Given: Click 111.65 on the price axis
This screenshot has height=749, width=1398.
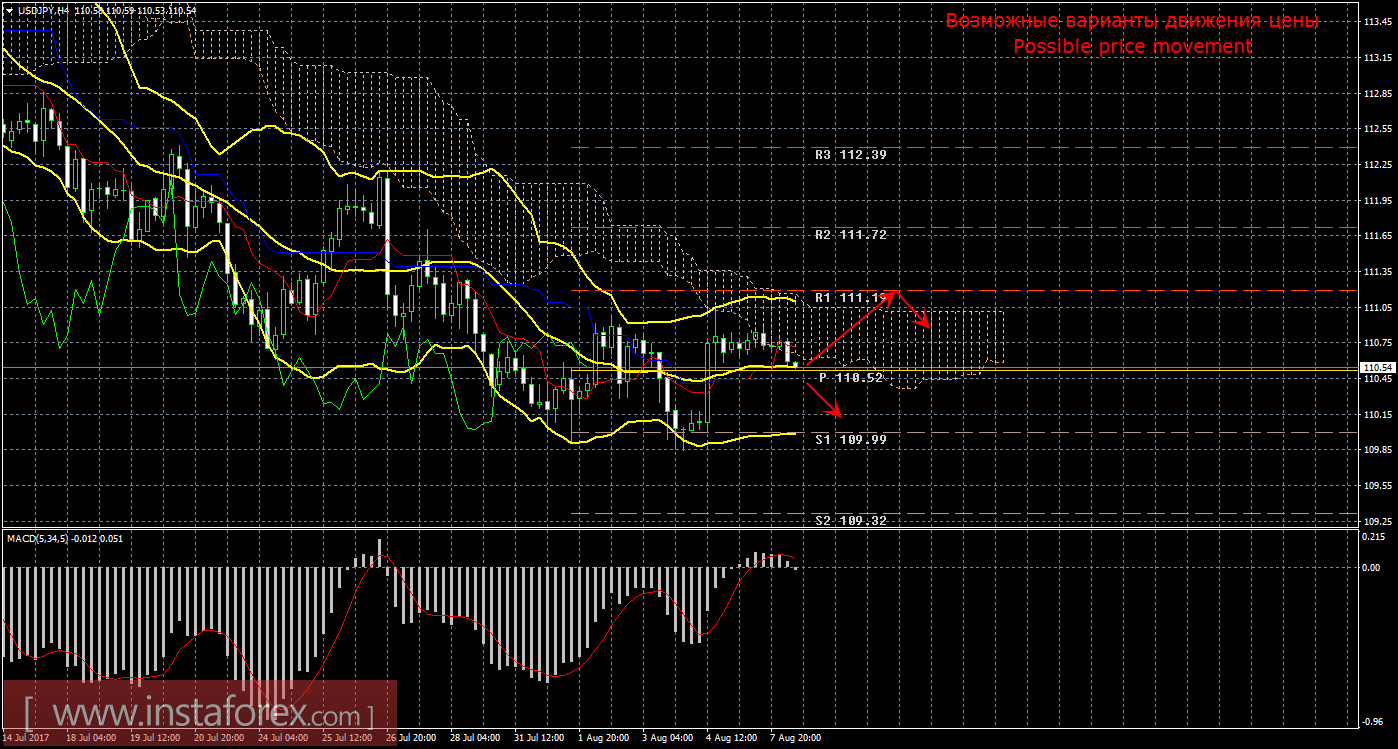Looking at the screenshot, I should pyautogui.click(x=1377, y=236).
